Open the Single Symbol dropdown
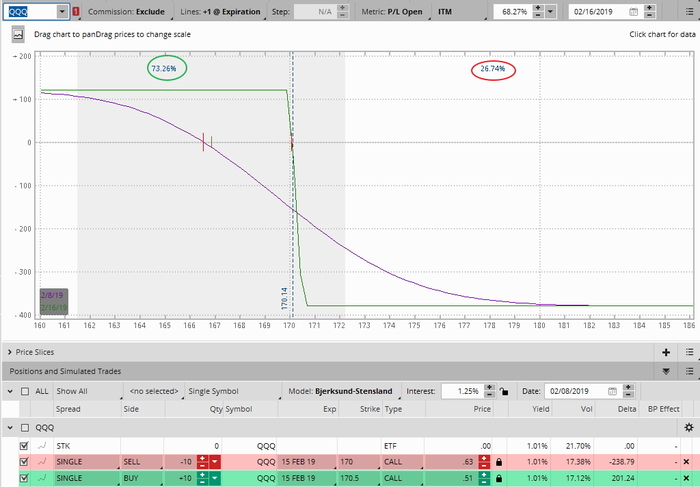The height and width of the screenshot is (487, 700). (x=234, y=391)
